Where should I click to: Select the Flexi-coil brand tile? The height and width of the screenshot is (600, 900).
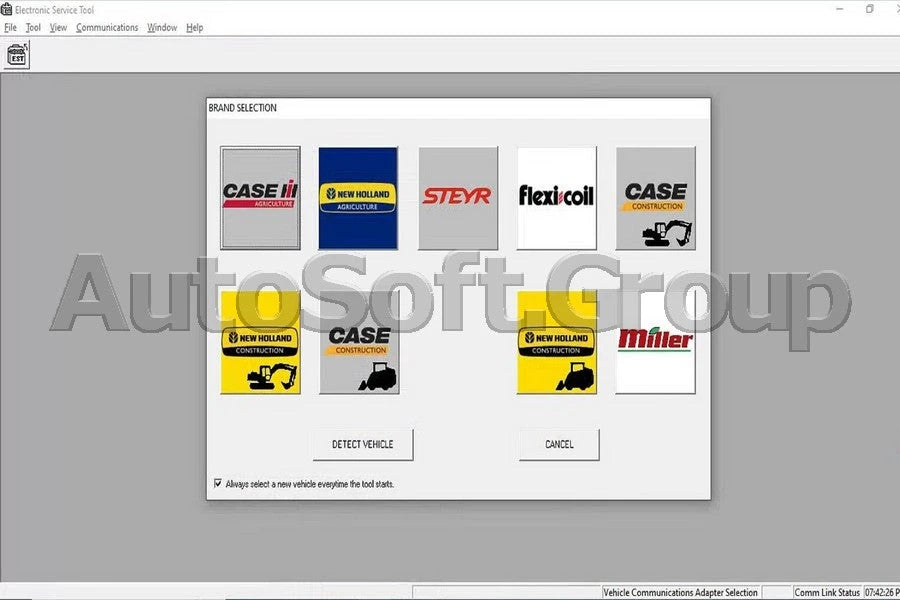[x=556, y=198]
